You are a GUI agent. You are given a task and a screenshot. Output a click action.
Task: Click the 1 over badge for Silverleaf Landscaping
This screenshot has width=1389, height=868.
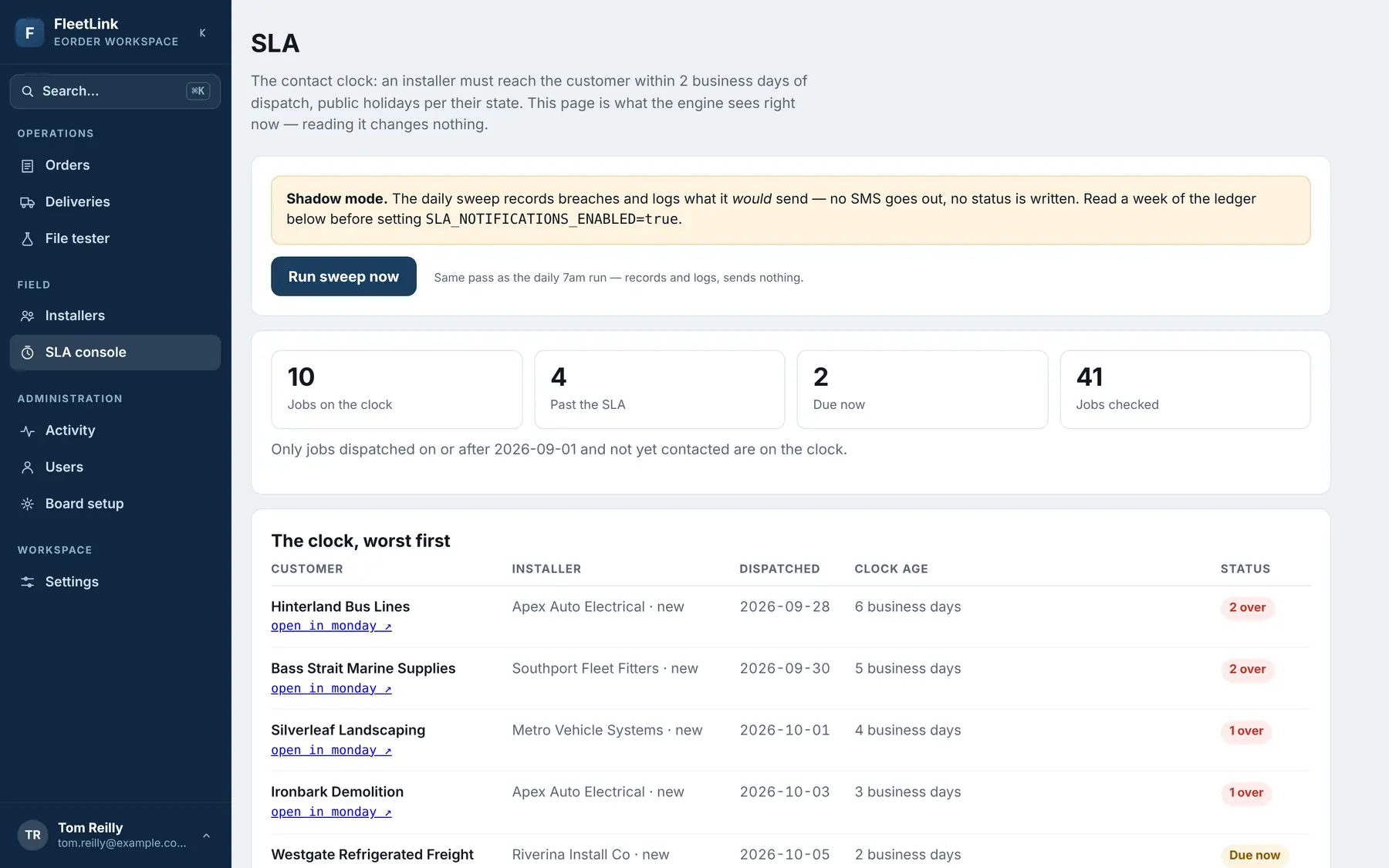(x=1246, y=731)
